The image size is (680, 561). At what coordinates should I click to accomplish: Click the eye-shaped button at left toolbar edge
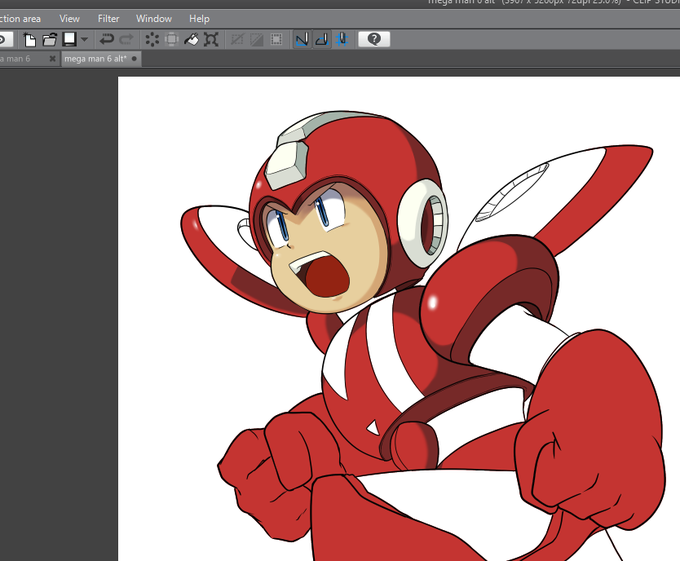[x=4, y=40]
